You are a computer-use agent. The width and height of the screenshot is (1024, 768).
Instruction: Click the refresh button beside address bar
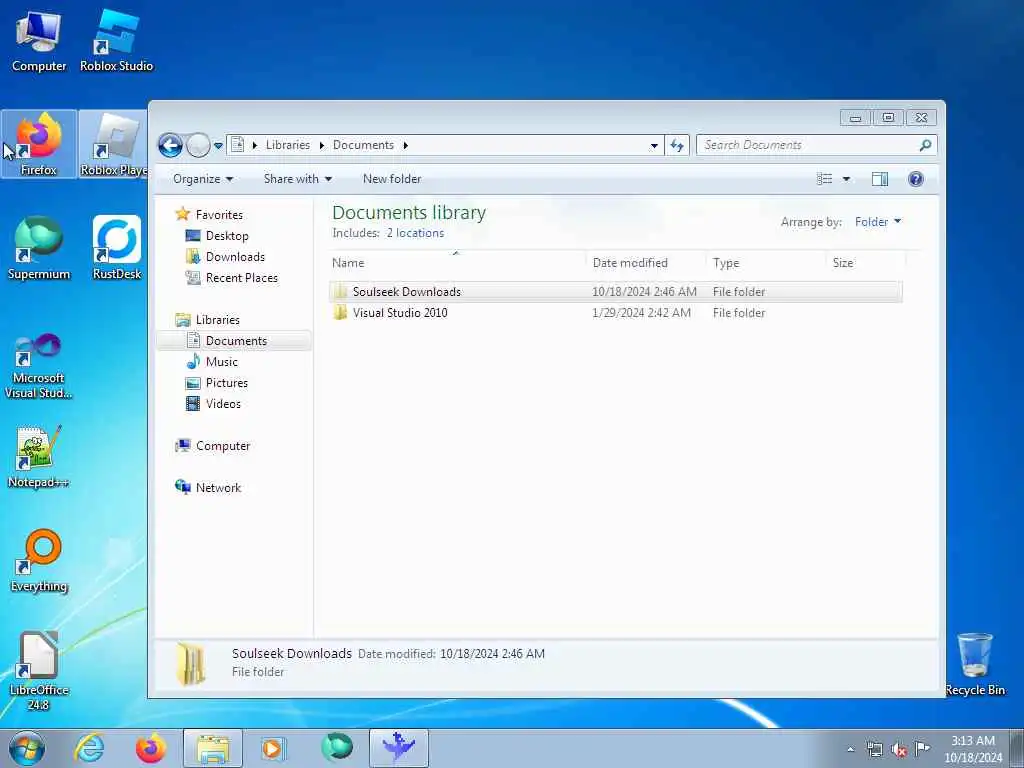pyautogui.click(x=677, y=145)
